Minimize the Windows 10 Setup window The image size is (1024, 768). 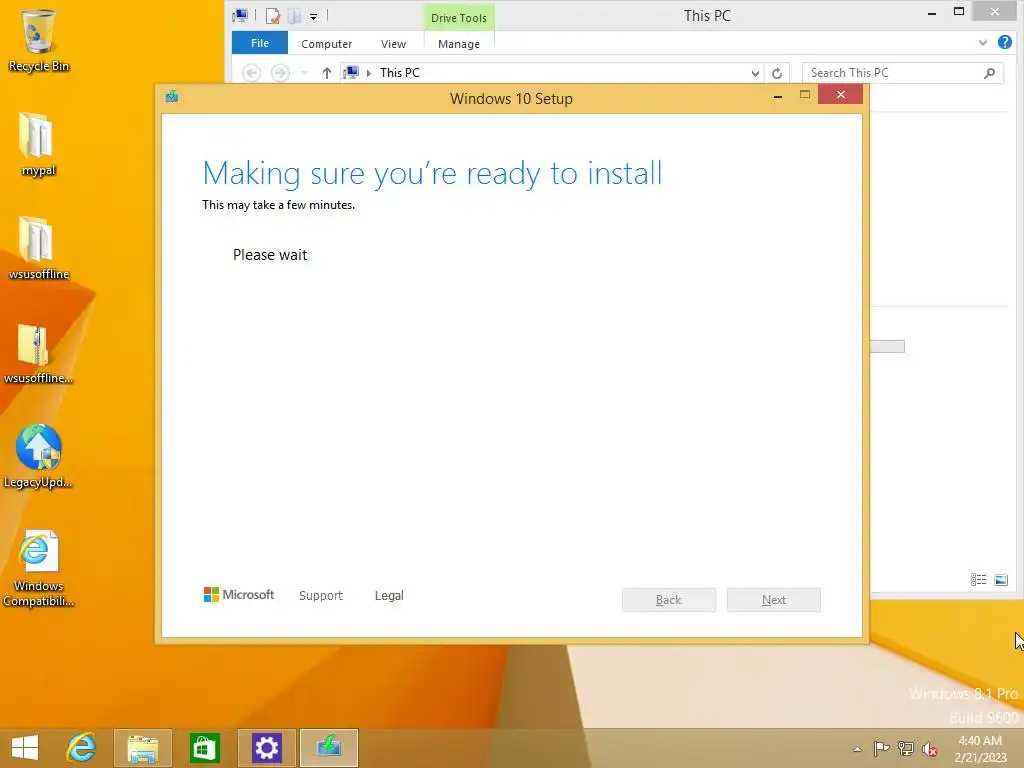tap(778, 96)
